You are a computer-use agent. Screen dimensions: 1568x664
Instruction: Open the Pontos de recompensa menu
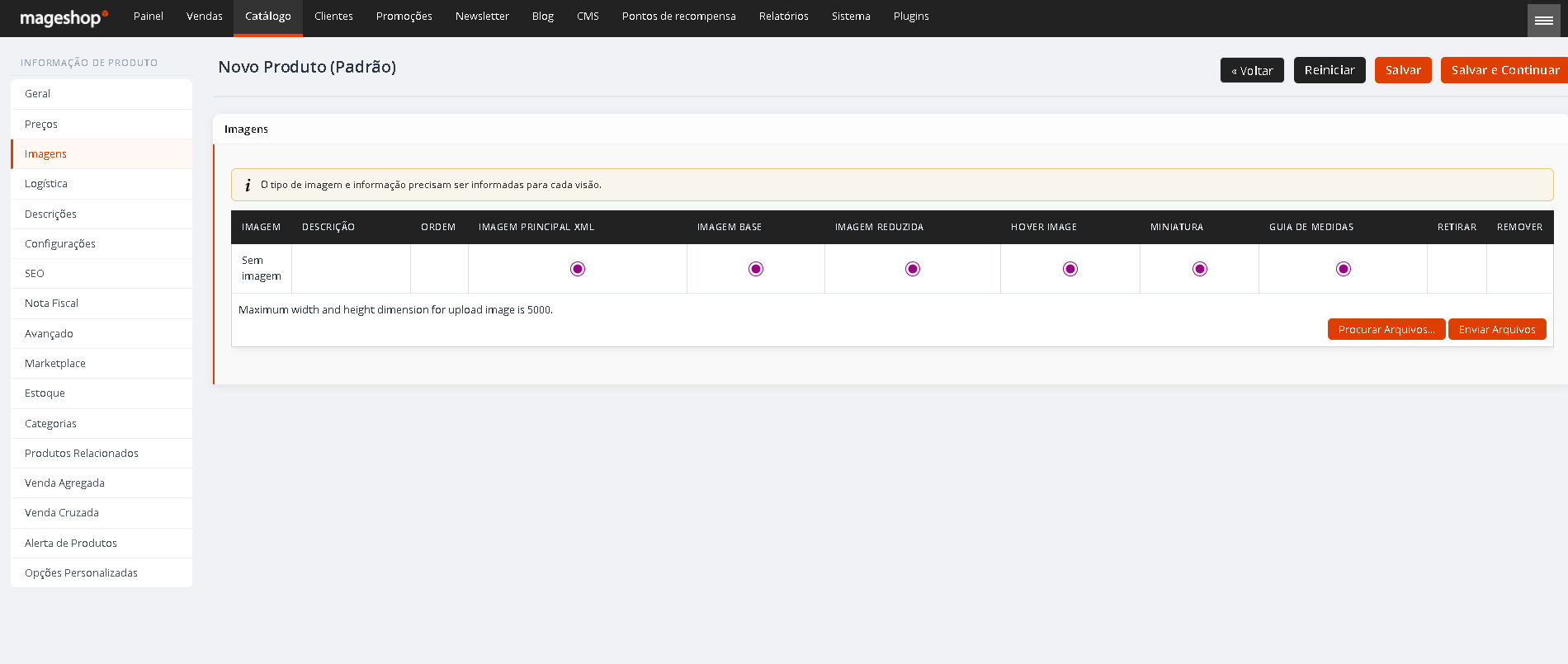coord(678,16)
